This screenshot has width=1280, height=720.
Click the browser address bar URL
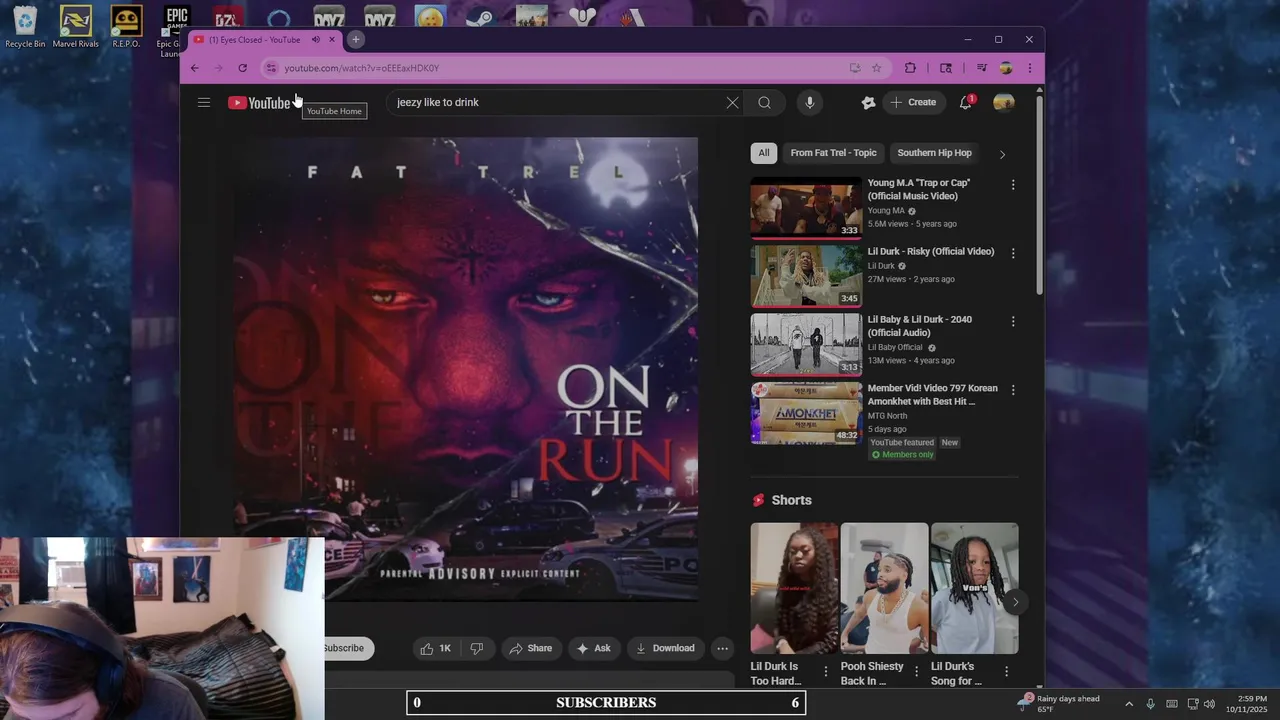pos(361,68)
